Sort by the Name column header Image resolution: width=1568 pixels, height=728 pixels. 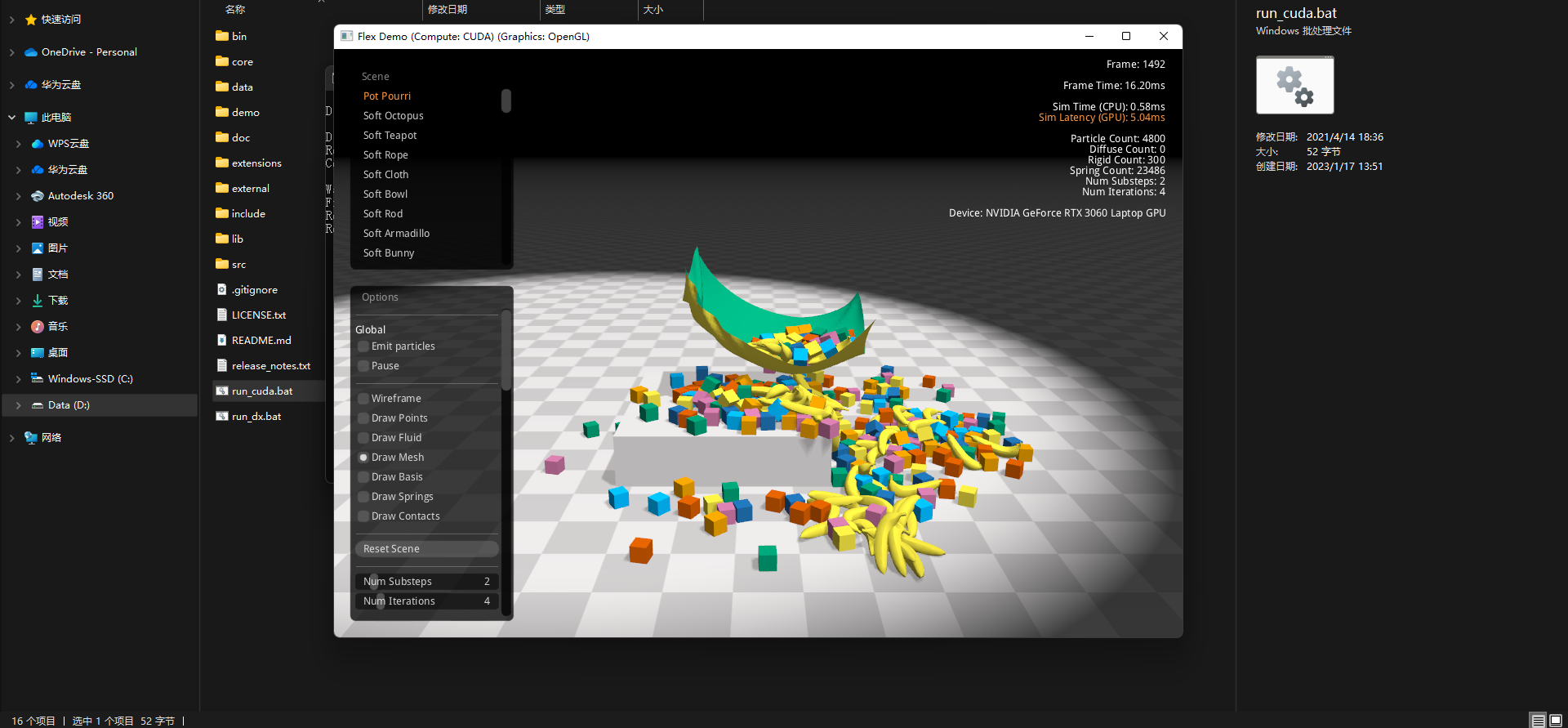tap(235, 10)
